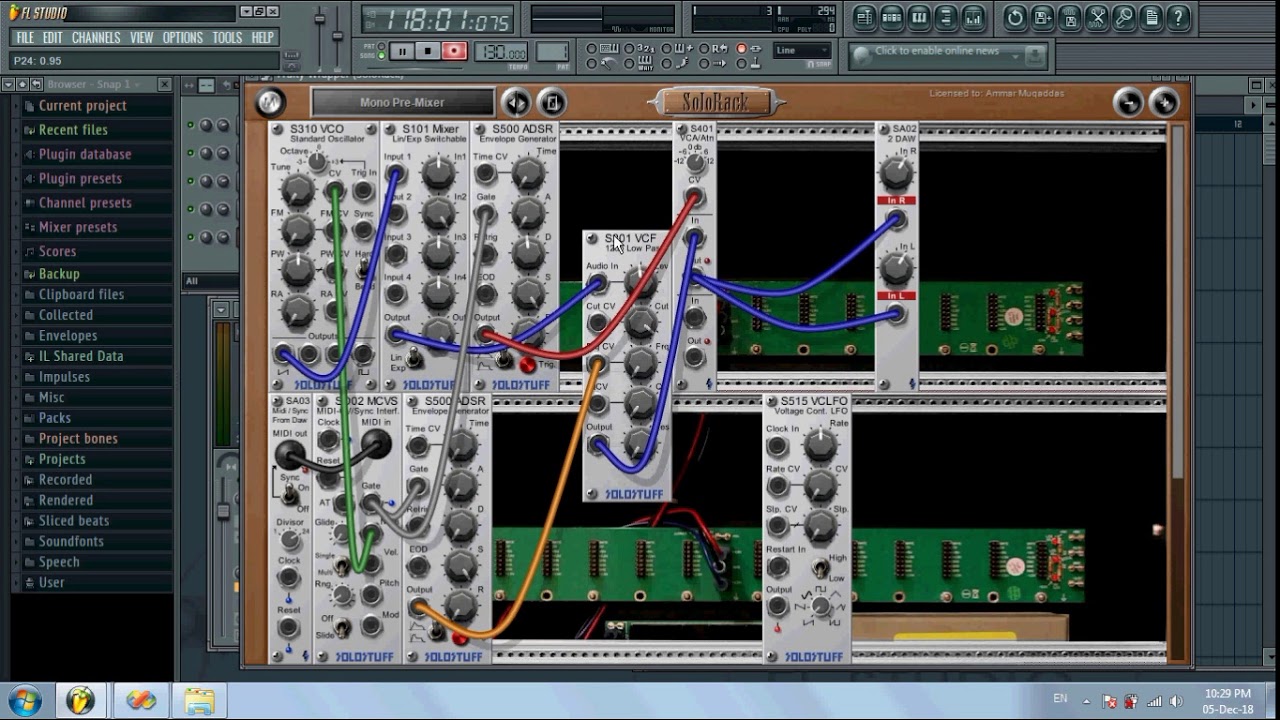The image size is (1280, 720).
Task: Click the render/export disk icon
Action: [1070, 17]
